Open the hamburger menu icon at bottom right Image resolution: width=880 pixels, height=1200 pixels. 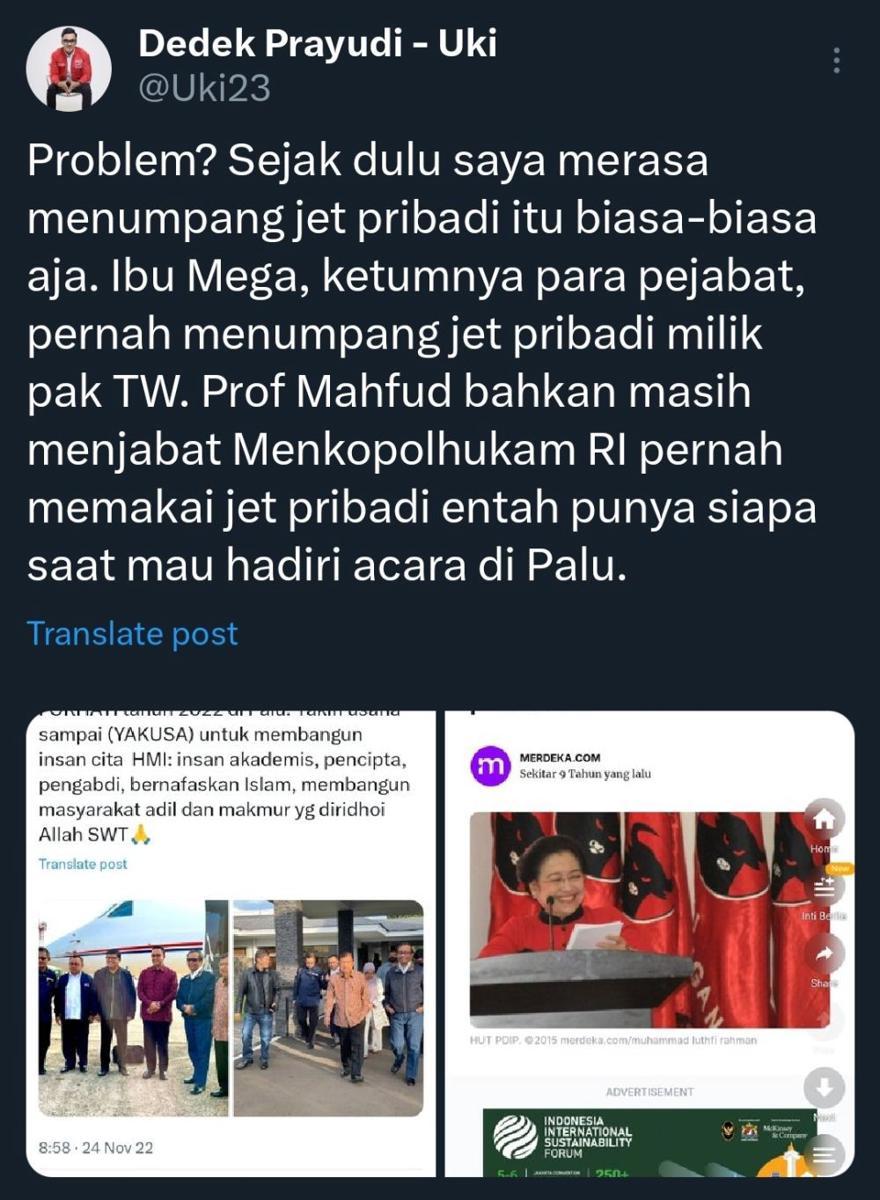(824, 1155)
